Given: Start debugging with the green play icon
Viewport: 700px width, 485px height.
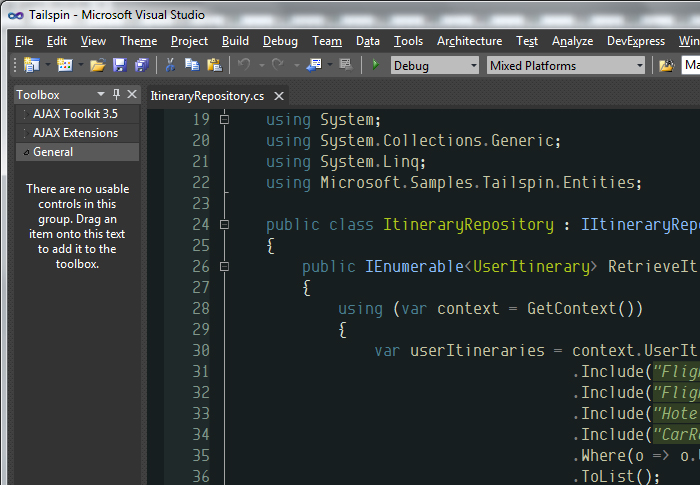Looking at the screenshot, I should click(x=375, y=65).
